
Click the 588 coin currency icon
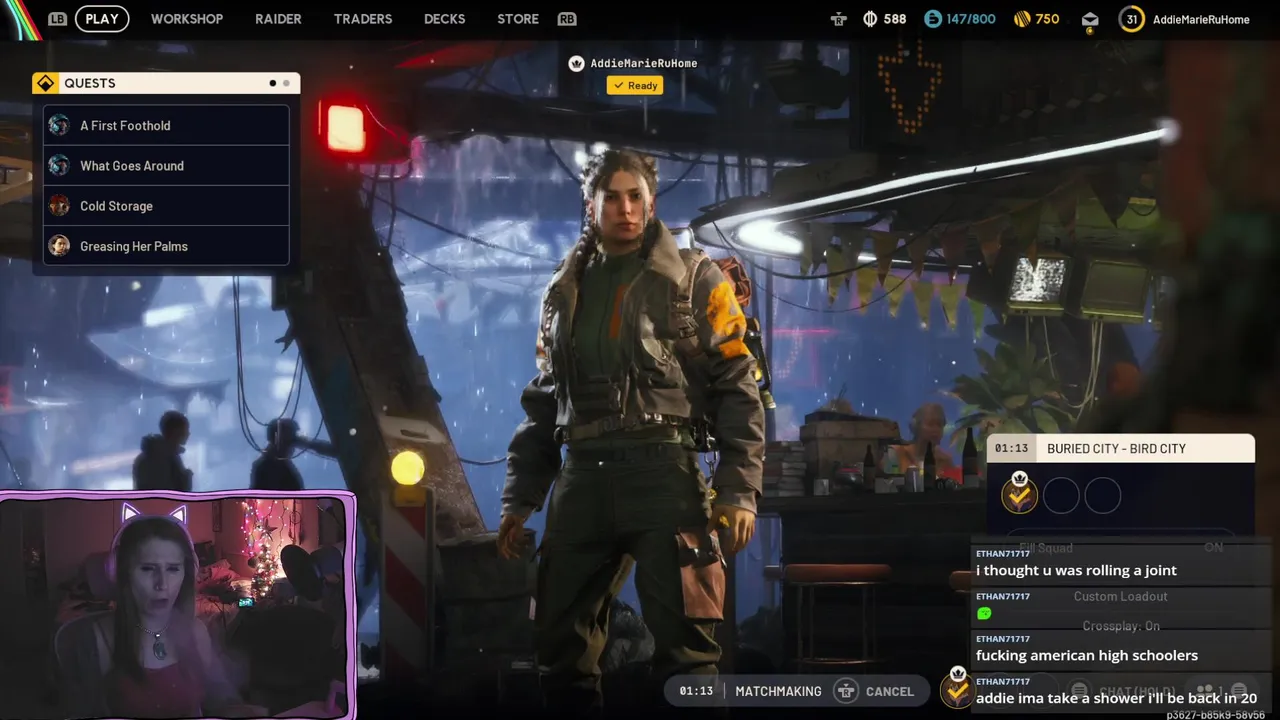pos(870,19)
